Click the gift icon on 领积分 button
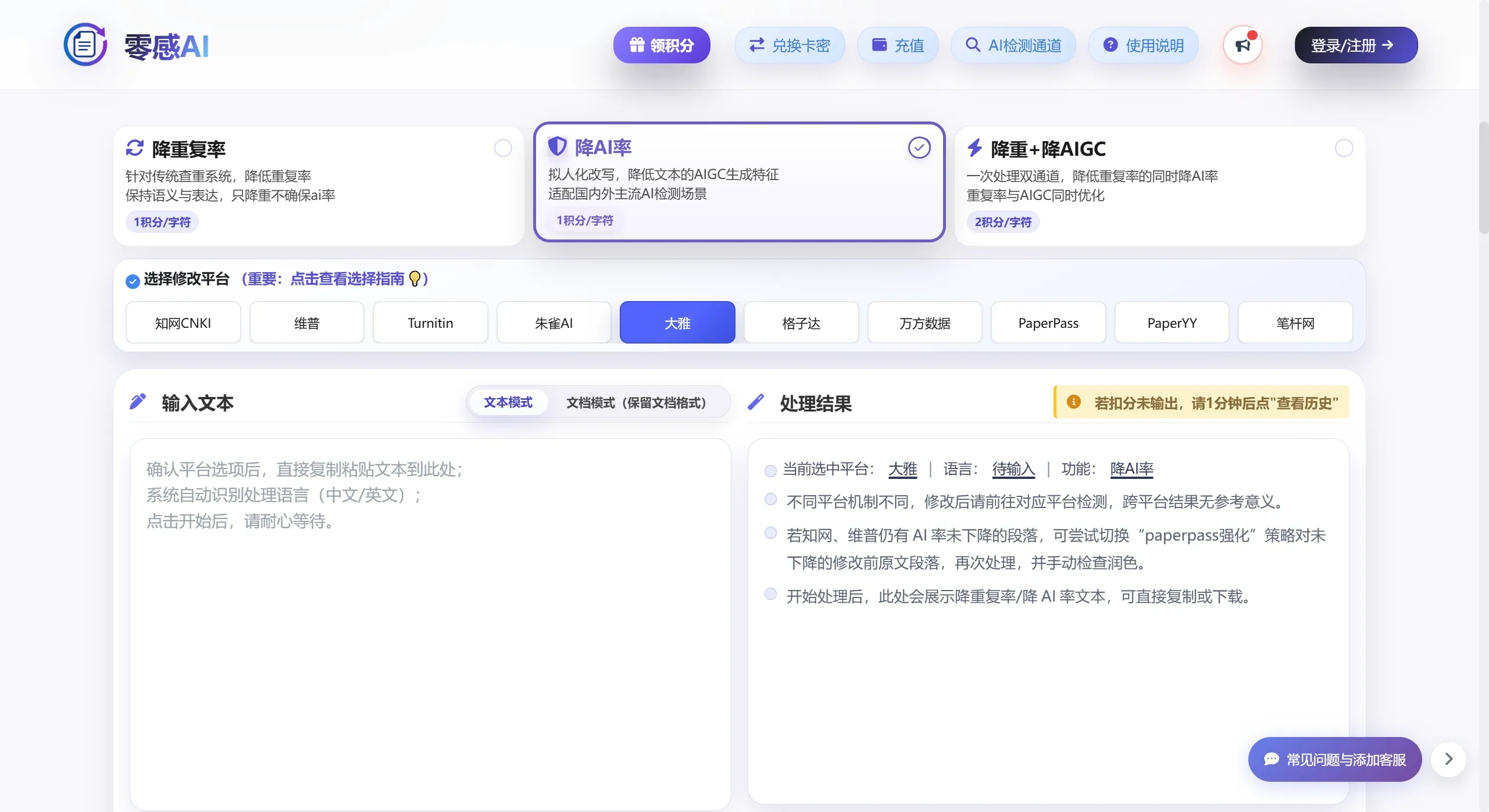 click(637, 45)
